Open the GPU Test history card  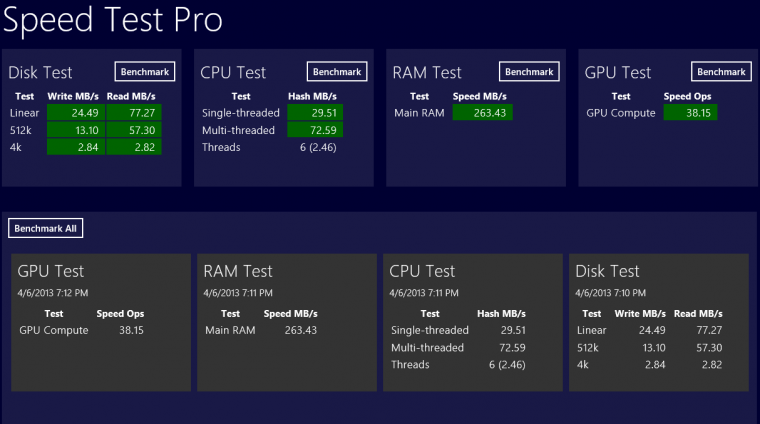coord(101,322)
